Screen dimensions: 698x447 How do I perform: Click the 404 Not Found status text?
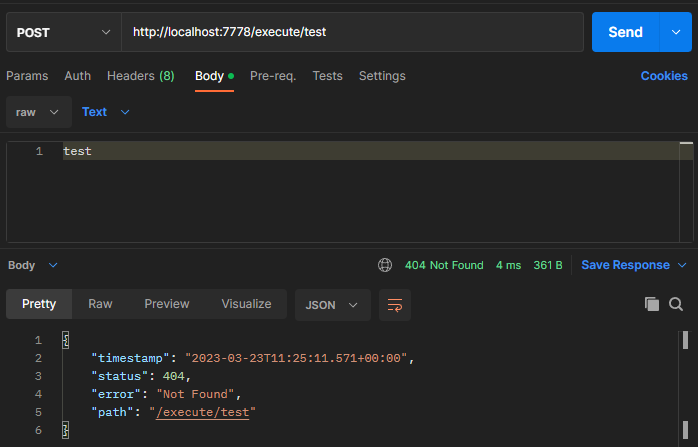click(444, 265)
